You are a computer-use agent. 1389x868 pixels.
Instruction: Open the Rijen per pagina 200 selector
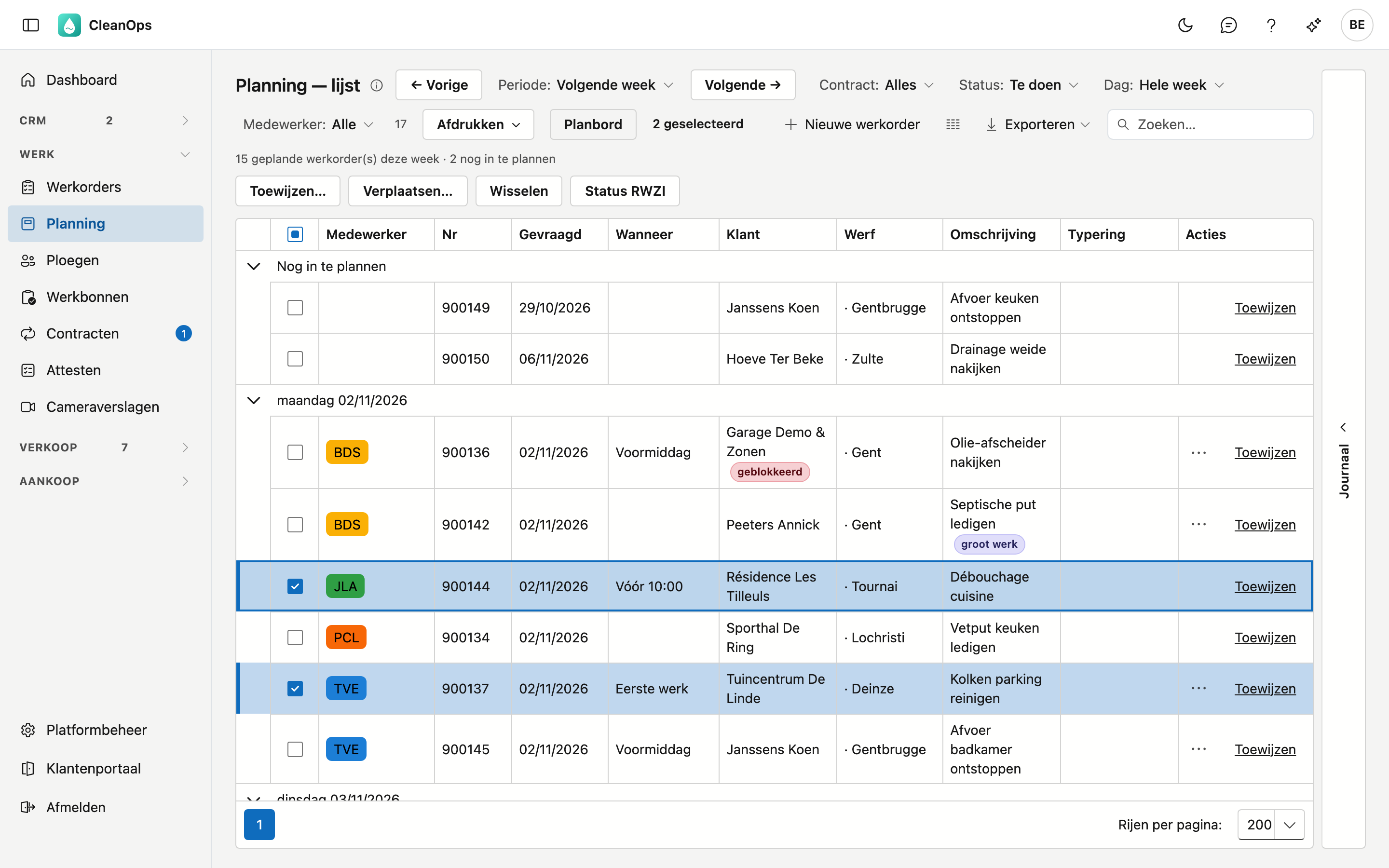(1271, 825)
